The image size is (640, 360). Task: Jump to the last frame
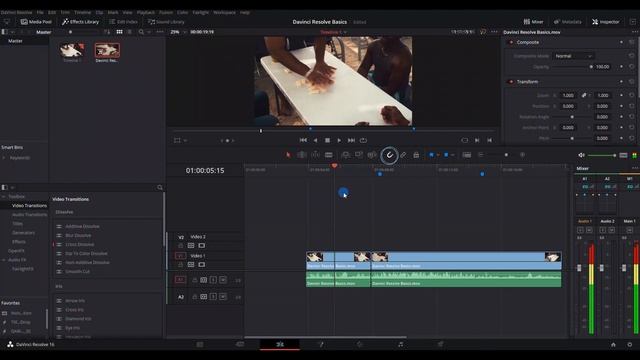[351, 140]
